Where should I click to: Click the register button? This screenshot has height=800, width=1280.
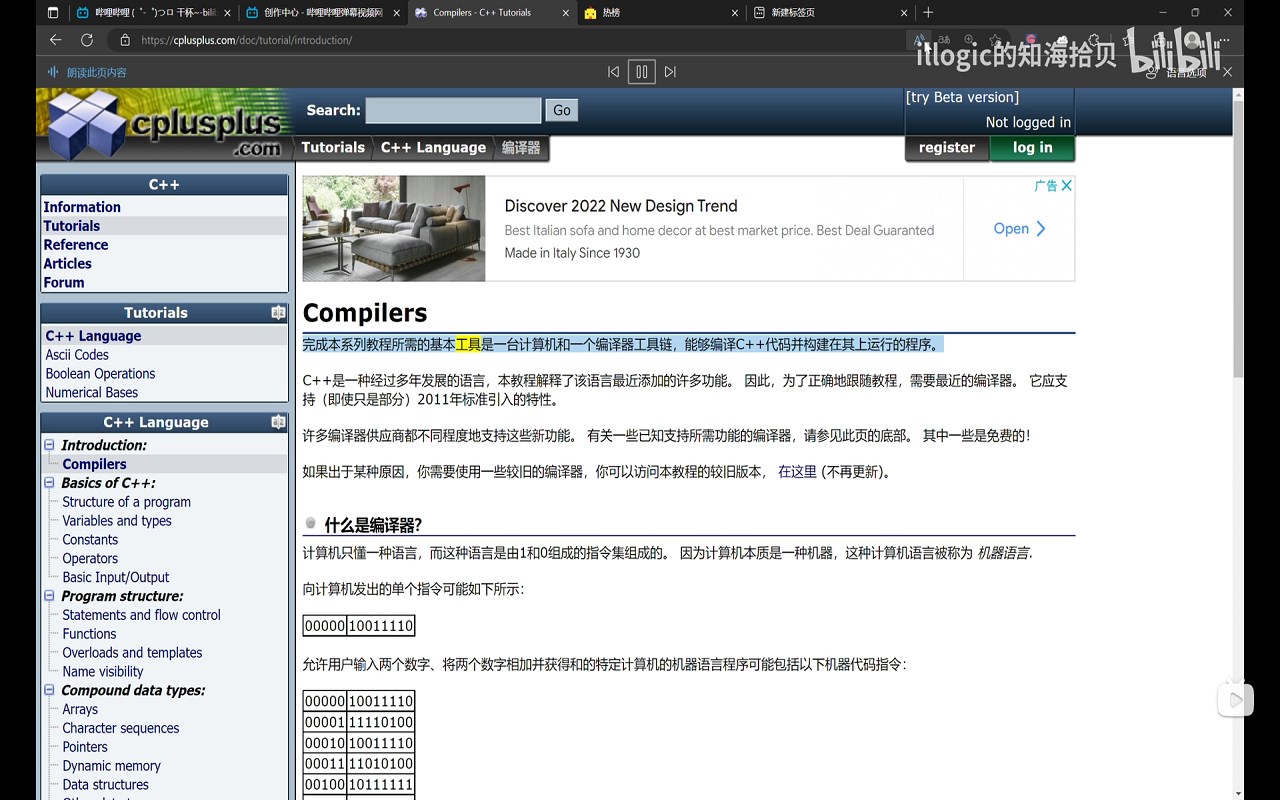[947, 148]
